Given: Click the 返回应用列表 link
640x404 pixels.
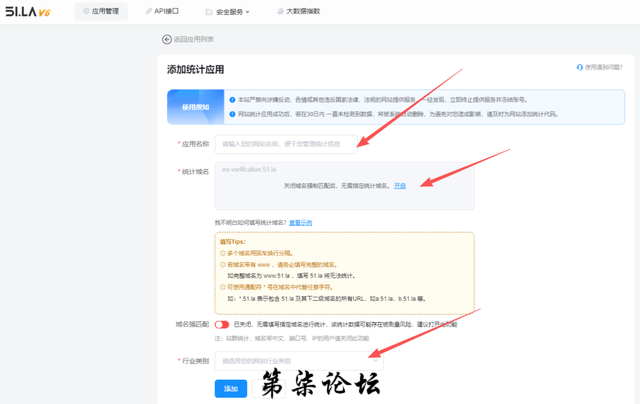Looking at the screenshot, I should point(193,39).
